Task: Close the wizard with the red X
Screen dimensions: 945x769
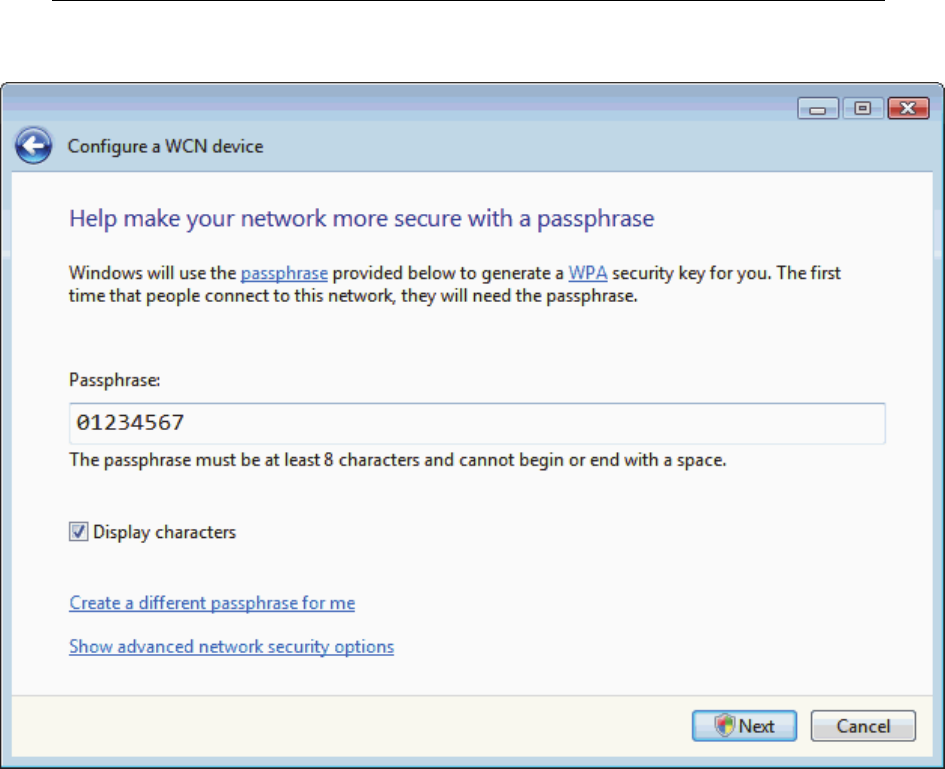Action: [908, 109]
